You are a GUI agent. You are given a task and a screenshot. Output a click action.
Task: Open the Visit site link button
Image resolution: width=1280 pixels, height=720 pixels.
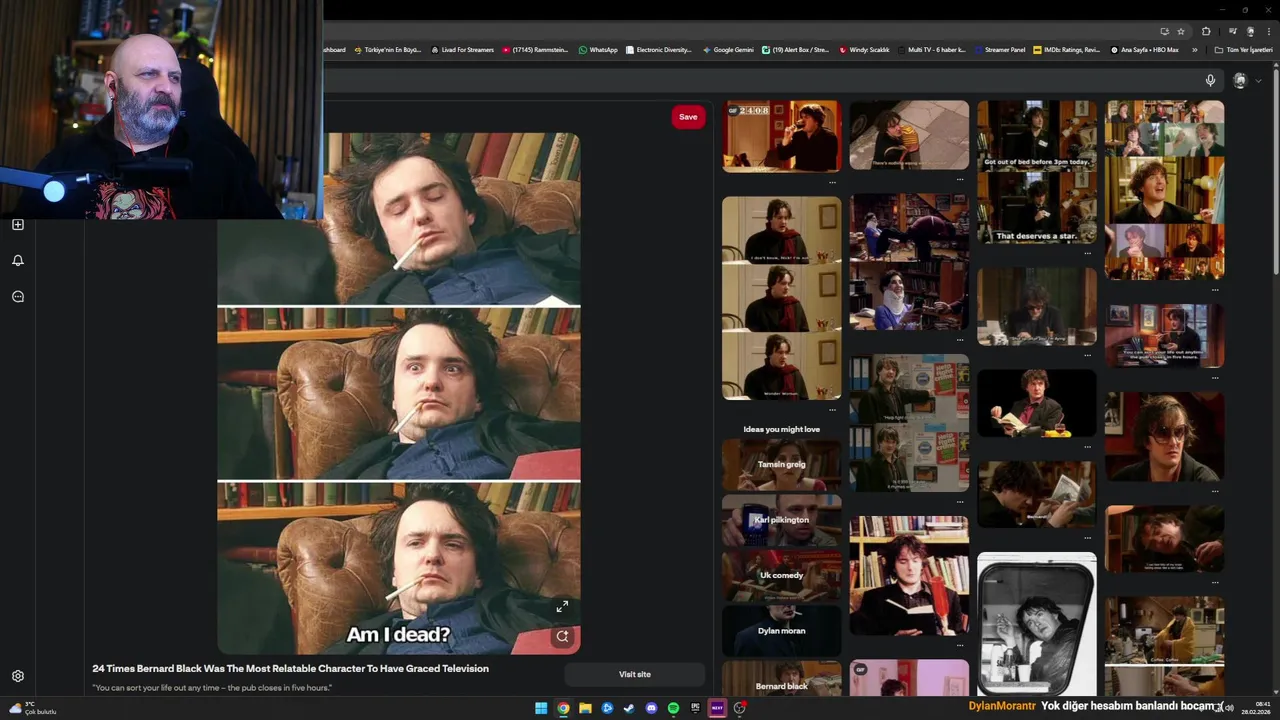coord(634,674)
